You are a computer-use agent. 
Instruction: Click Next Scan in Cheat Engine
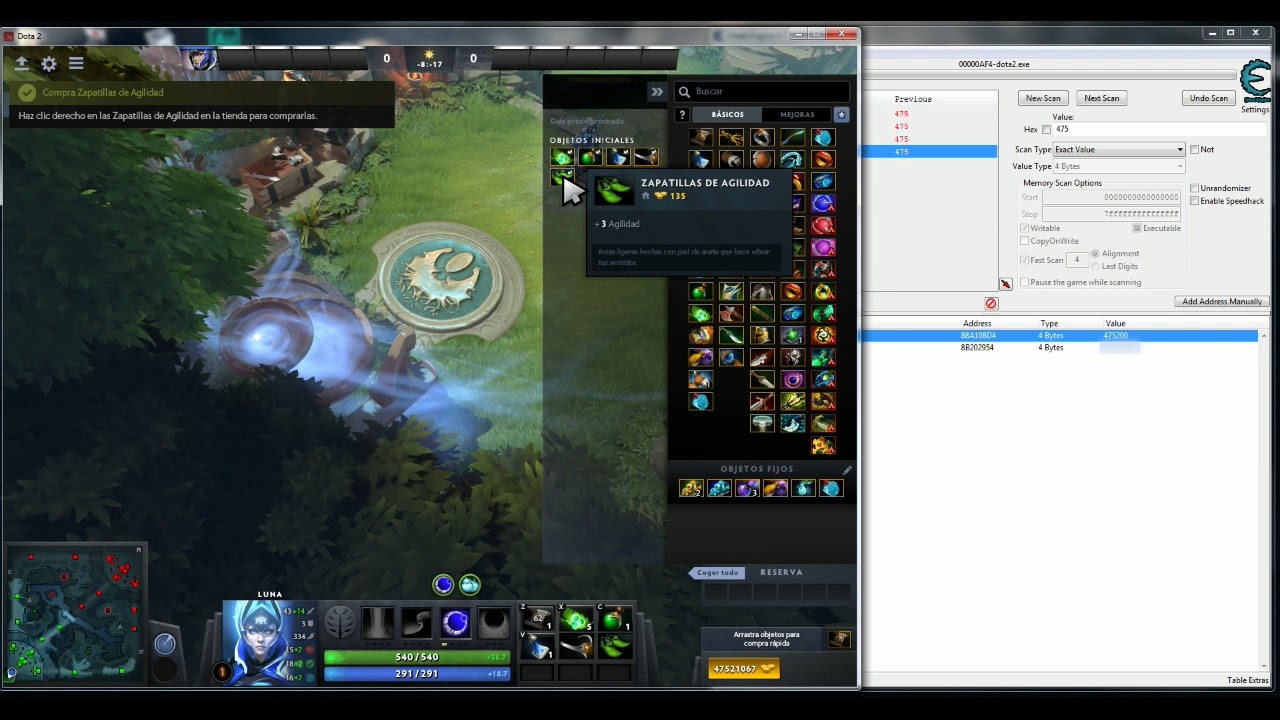pyautogui.click(x=1102, y=98)
